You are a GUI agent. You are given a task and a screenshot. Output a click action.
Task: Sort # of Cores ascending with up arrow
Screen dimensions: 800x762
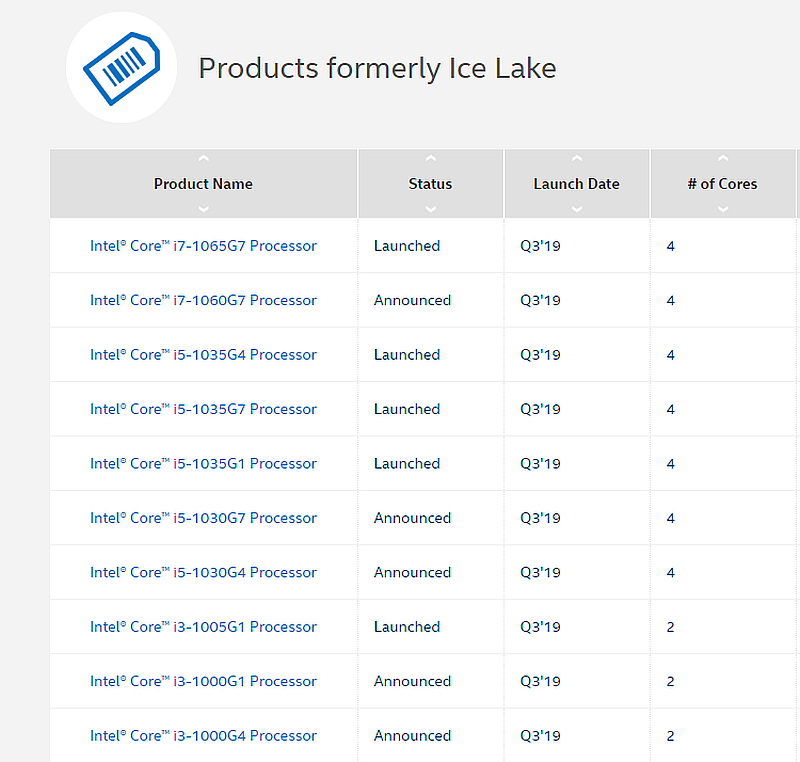pyautogui.click(x=722, y=158)
